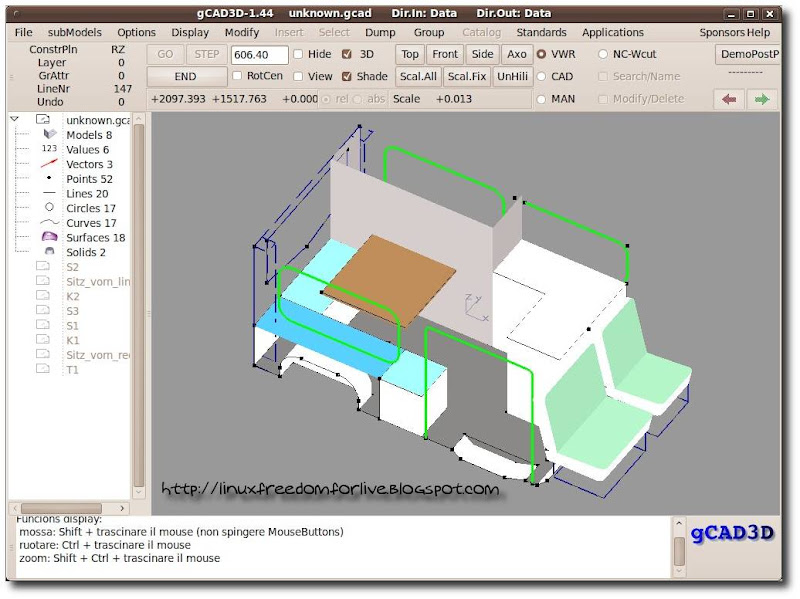
Task: Click the Vectors red arrow icon
Action: point(49,164)
